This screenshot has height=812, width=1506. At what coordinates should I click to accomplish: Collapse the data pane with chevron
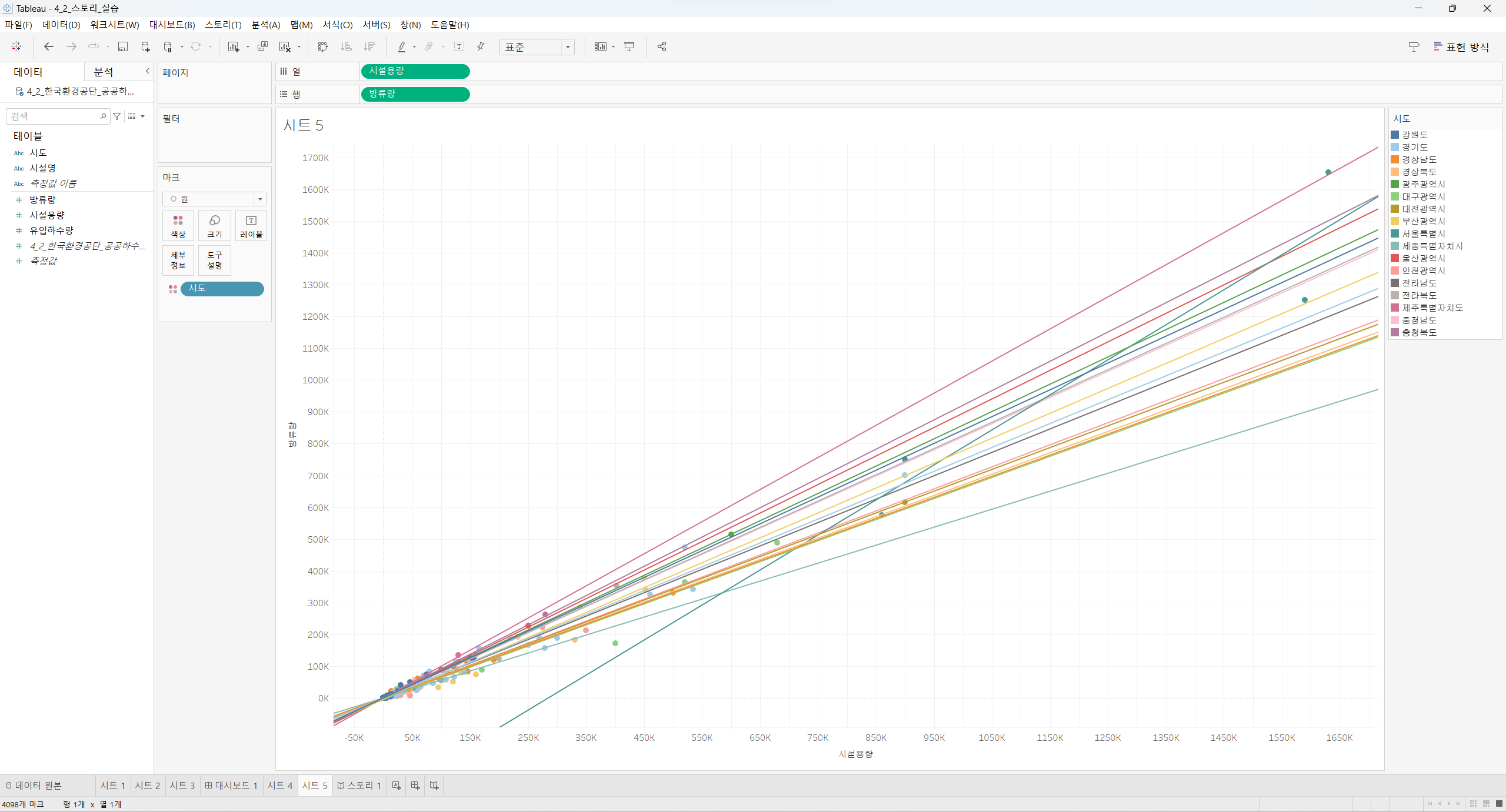coord(148,71)
